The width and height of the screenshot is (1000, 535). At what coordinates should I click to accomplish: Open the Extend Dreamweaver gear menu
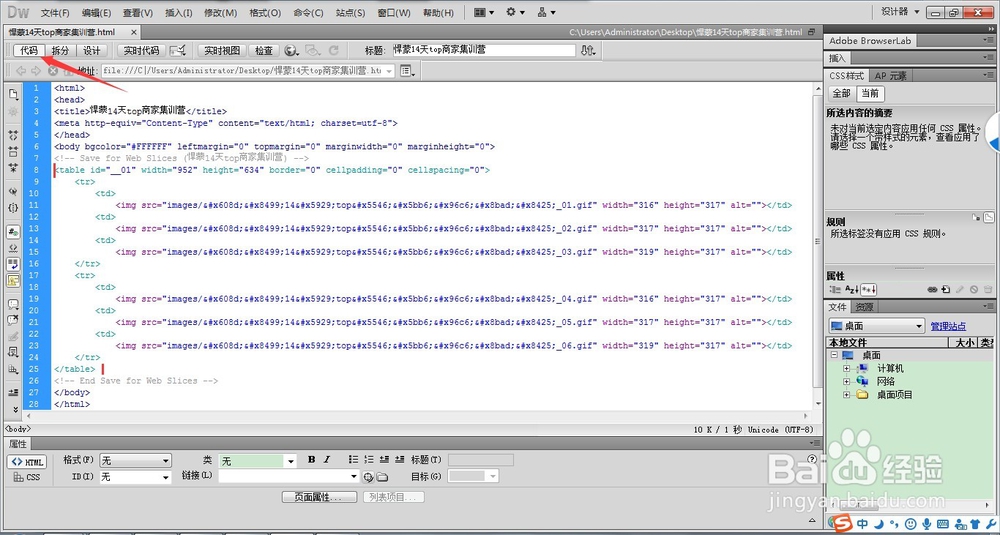[x=515, y=12]
